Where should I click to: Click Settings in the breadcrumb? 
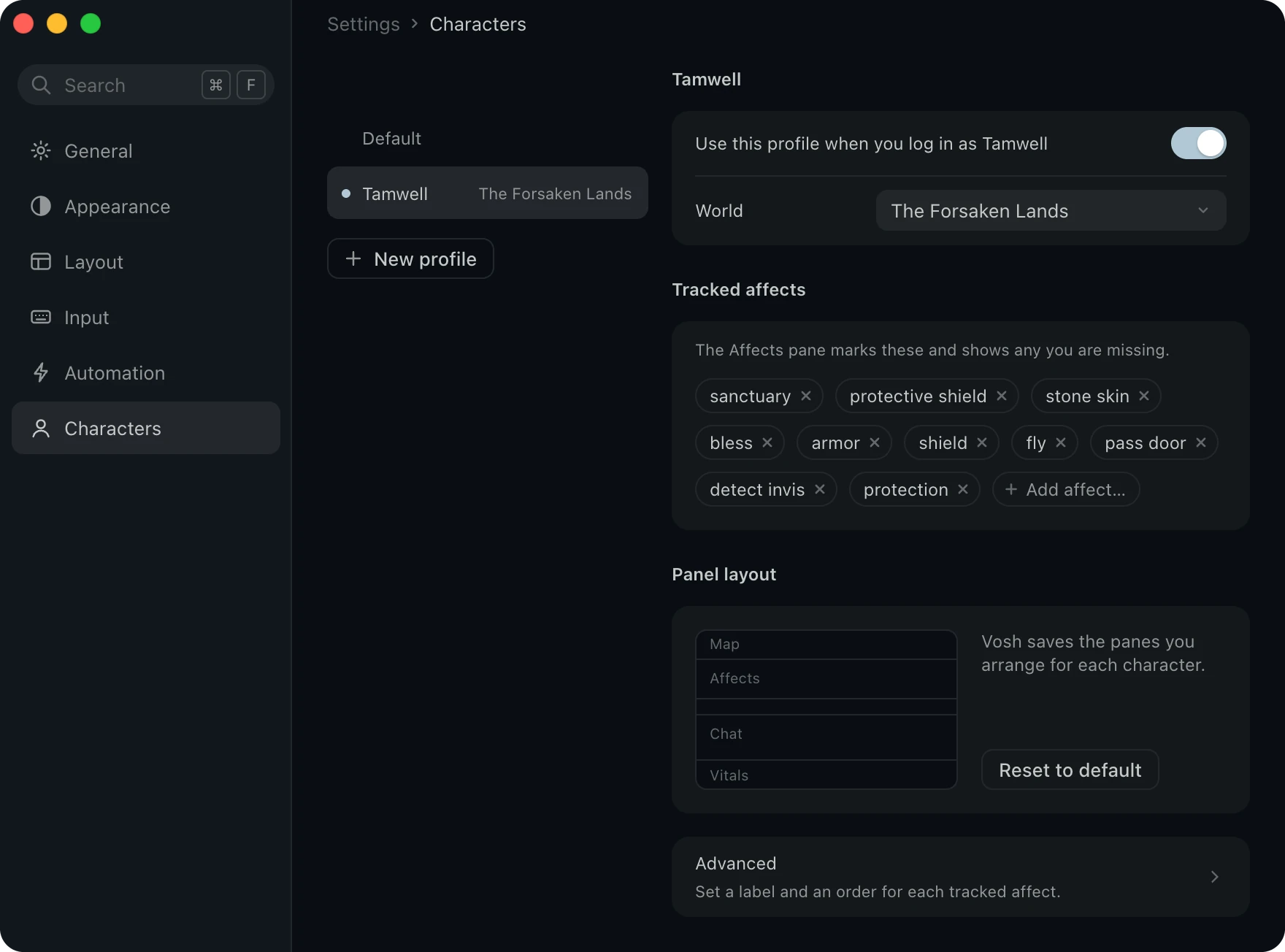tap(364, 24)
